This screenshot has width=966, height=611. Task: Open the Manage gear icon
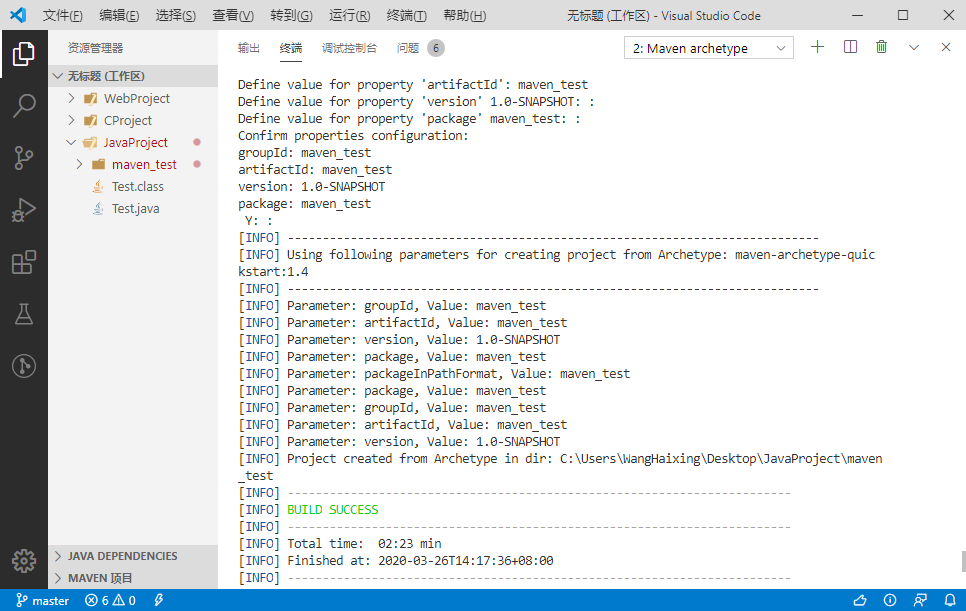(23, 560)
